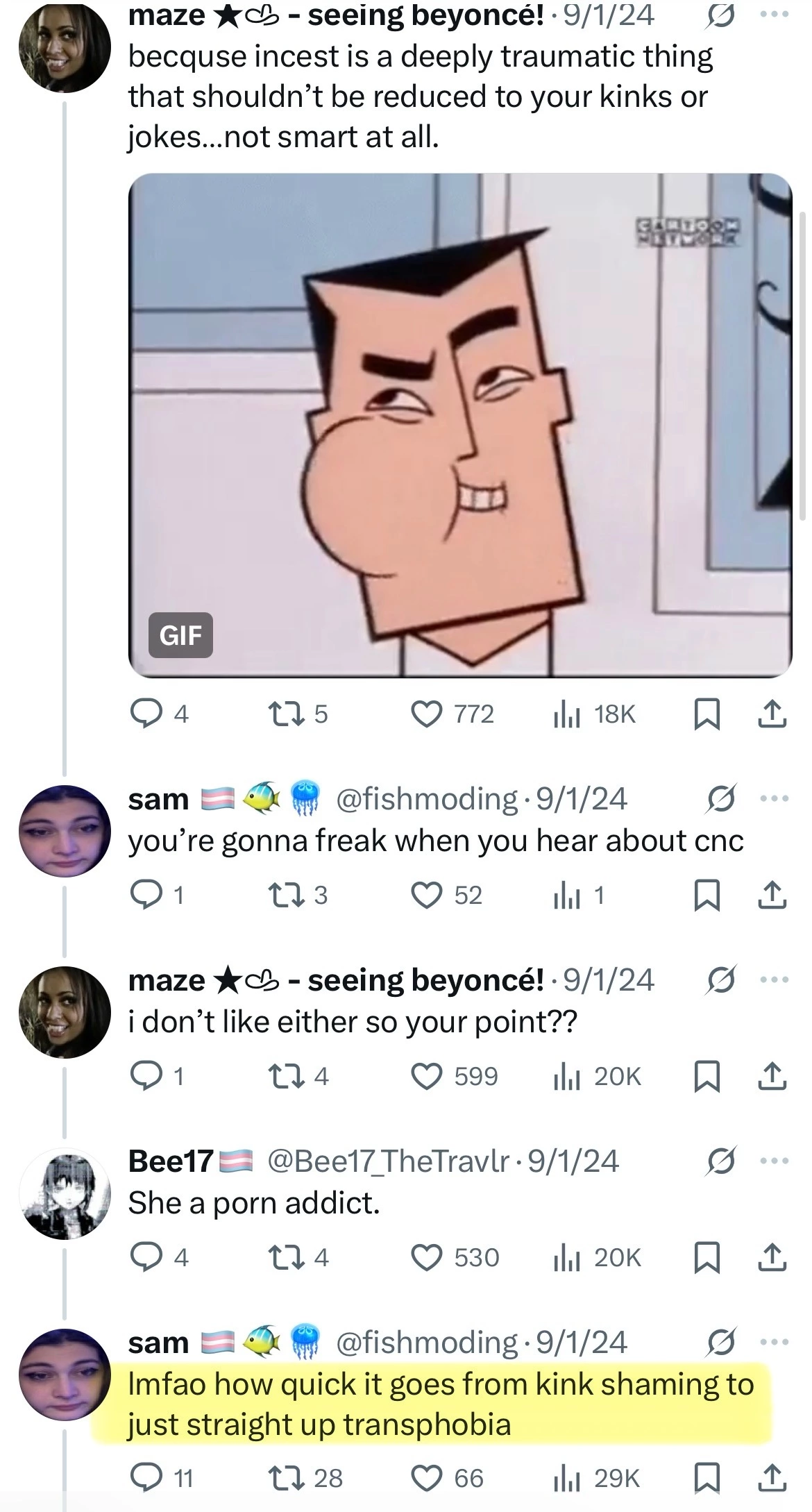812x1512 pixels.
Task: Like sam's cnc reply with 52 likes
Action: 427,896
